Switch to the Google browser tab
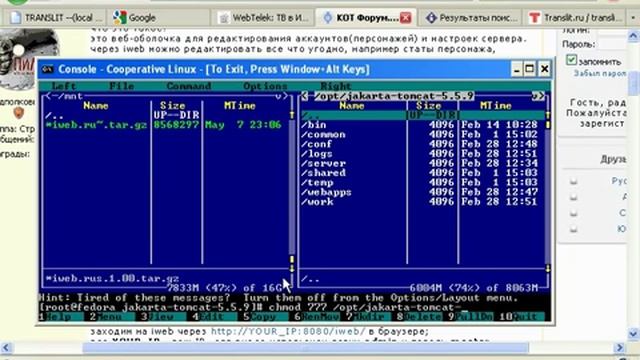The image size is (640, 360). 158,18
